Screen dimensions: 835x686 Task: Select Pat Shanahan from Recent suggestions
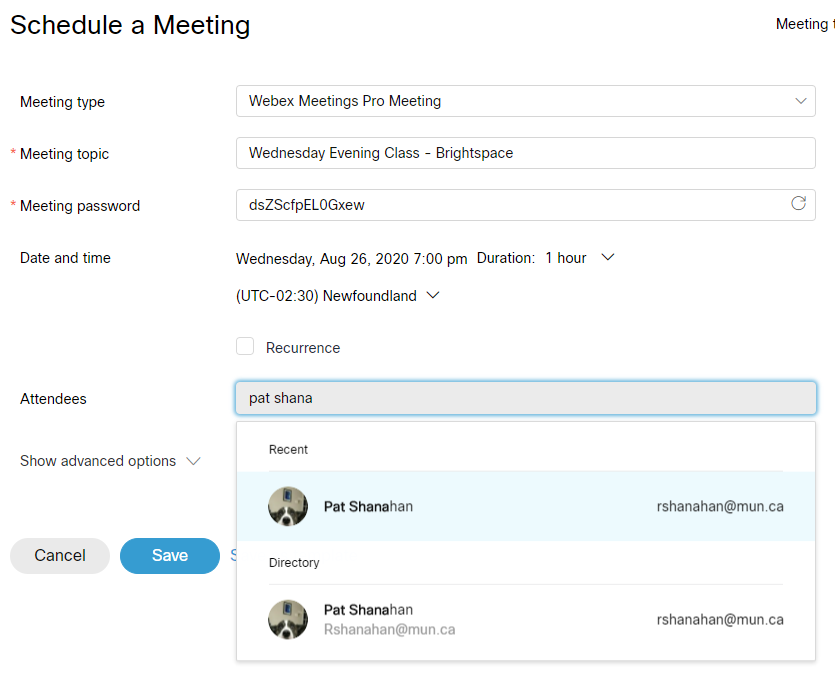(526, 507)
